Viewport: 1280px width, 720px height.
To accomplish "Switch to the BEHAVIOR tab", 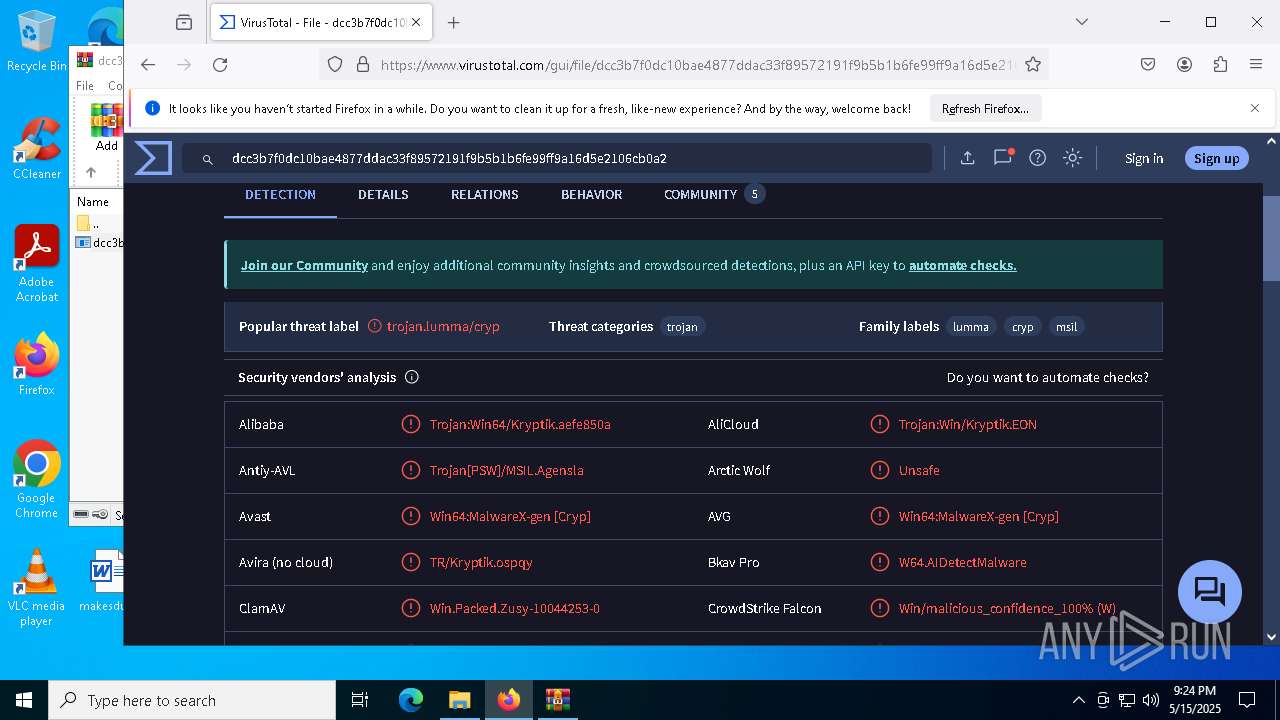I will tap(591, 194).
